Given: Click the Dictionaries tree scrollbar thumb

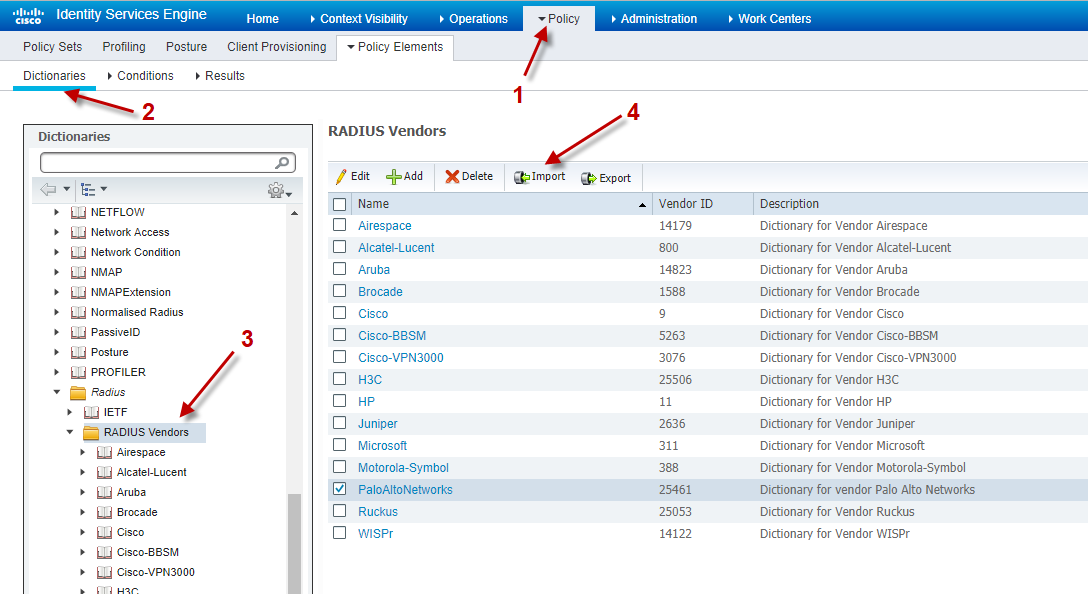Looking at the screenshot, I should 294,543.
